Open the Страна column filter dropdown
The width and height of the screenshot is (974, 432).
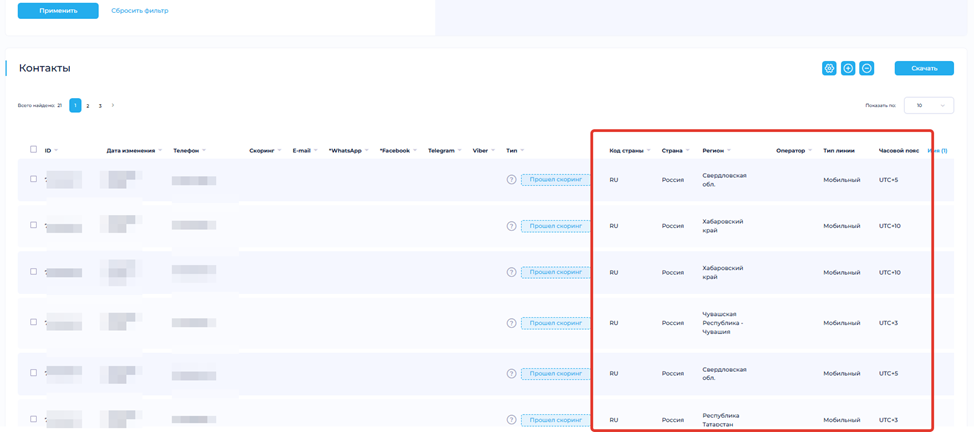coord(687,151)
